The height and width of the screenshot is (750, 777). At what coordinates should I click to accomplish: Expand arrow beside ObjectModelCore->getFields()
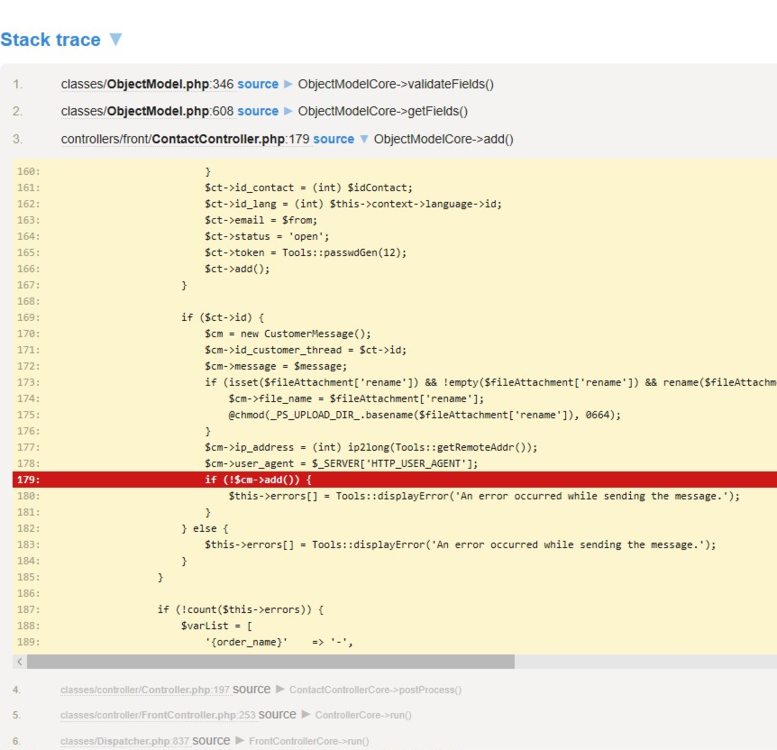pyautogui.click(x=289, y=111)
